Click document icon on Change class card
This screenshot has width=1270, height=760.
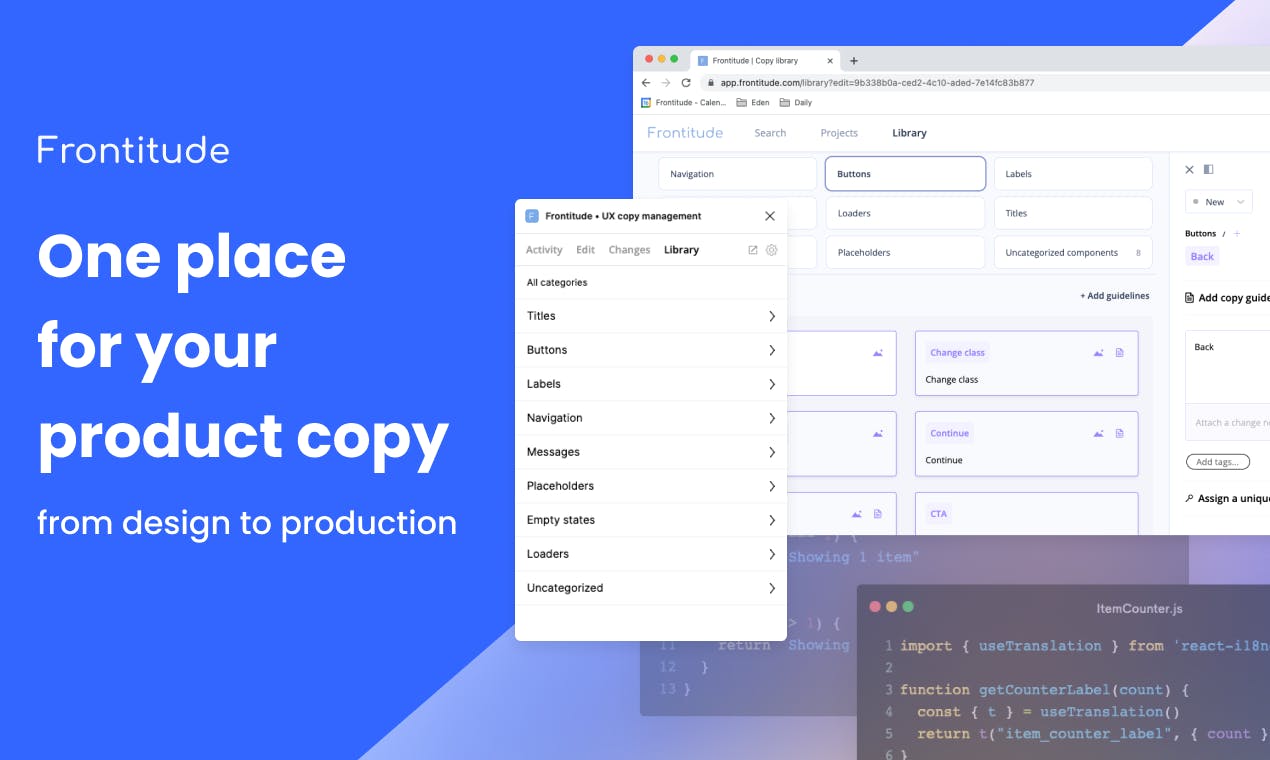(x=1120, y=352)
